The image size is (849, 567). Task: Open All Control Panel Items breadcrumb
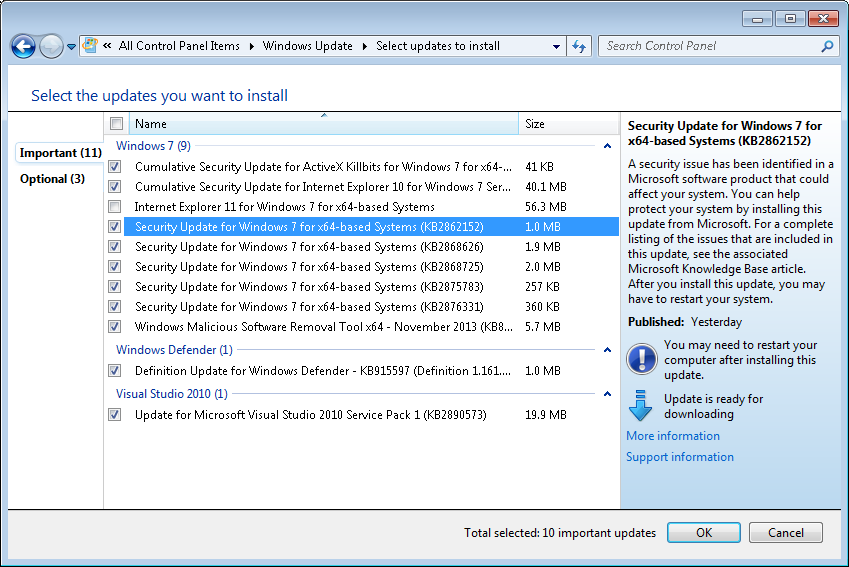click(x=179, y=46)
